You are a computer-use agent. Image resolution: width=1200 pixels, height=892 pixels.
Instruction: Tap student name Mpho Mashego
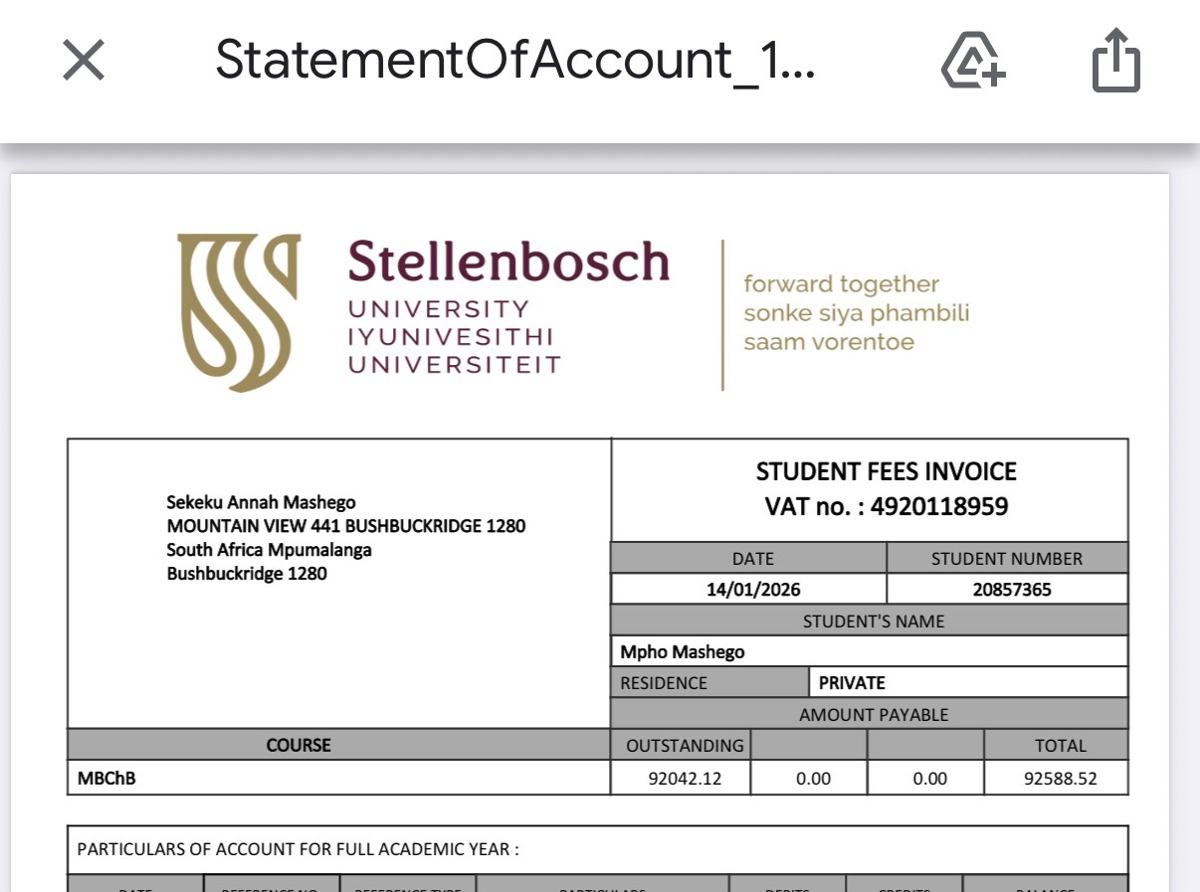click(683, 652)
